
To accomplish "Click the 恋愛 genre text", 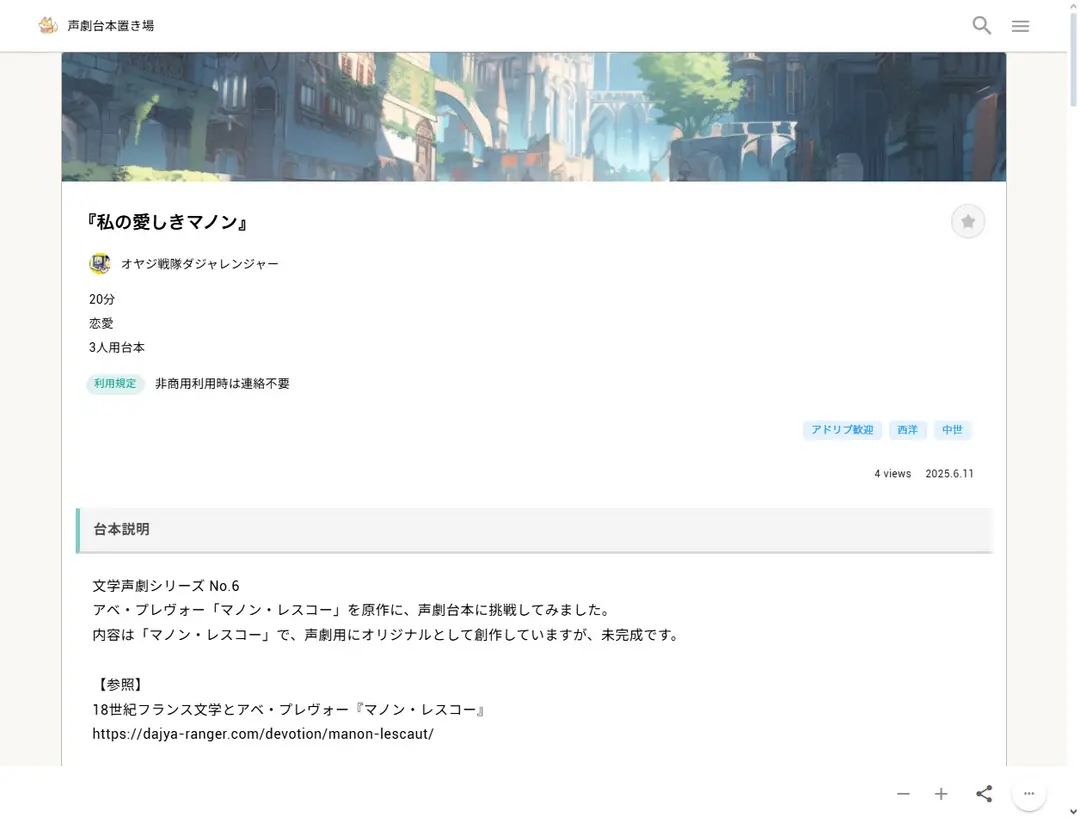I will [x=101, y=324].
